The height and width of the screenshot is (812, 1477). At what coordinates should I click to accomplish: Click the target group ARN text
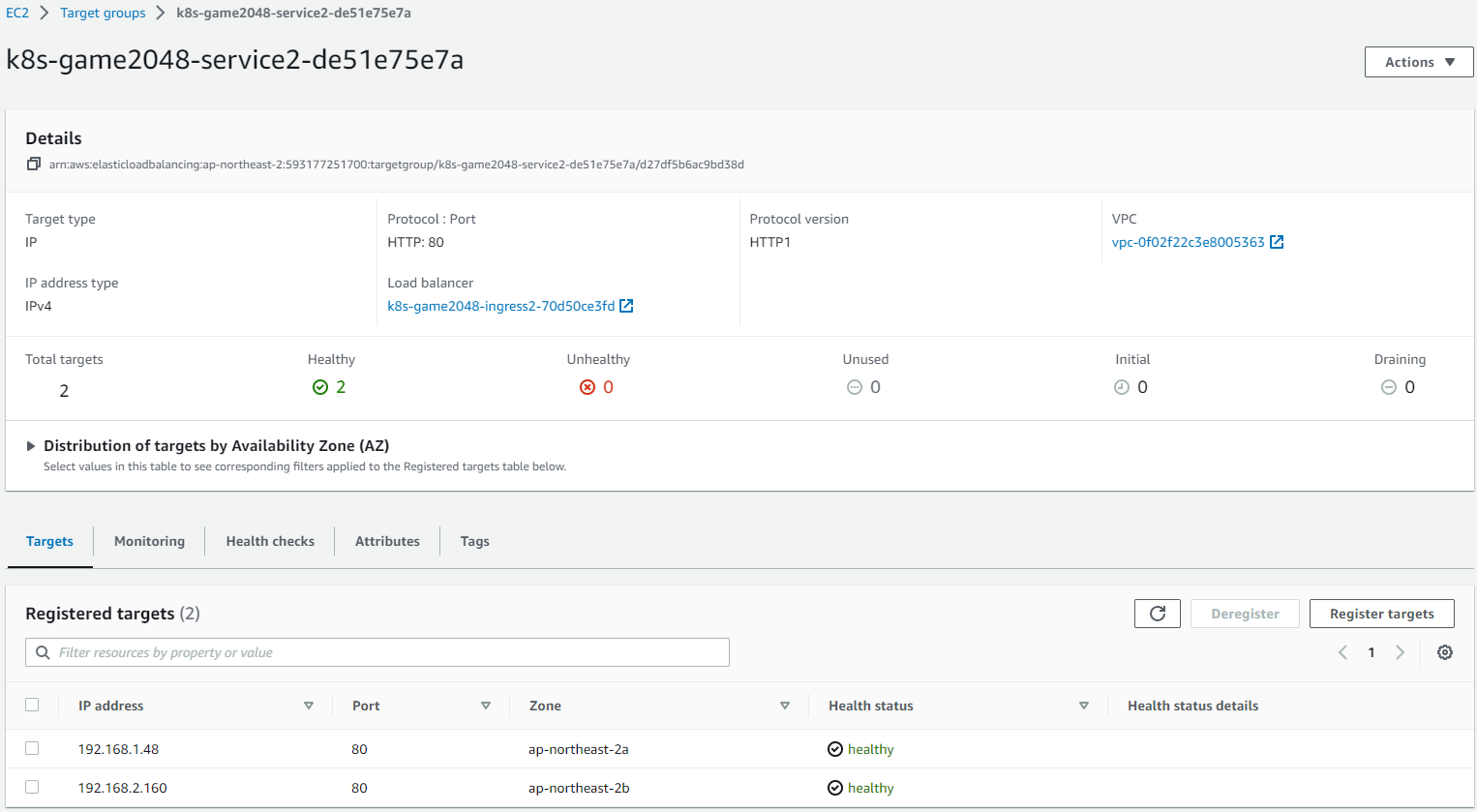coord(397,165)
